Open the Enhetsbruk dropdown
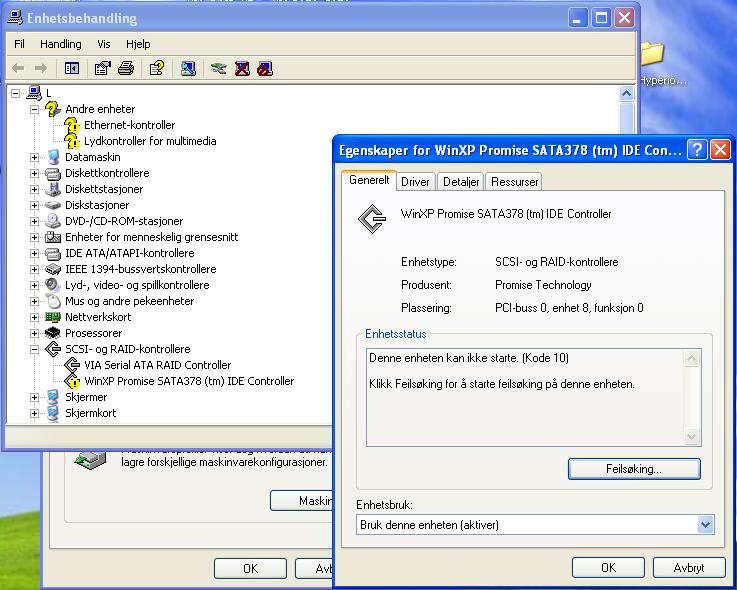737x590 pixels. [705, 525]
